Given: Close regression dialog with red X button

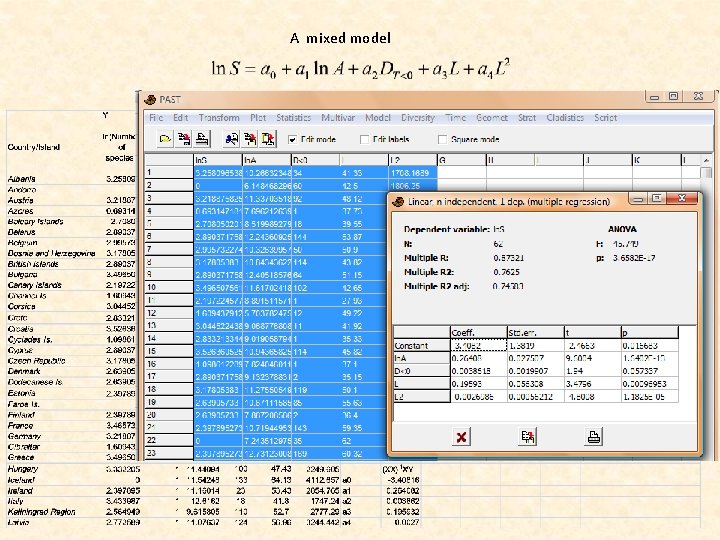Looking at the screenshot, I should [x=461, y=437].
